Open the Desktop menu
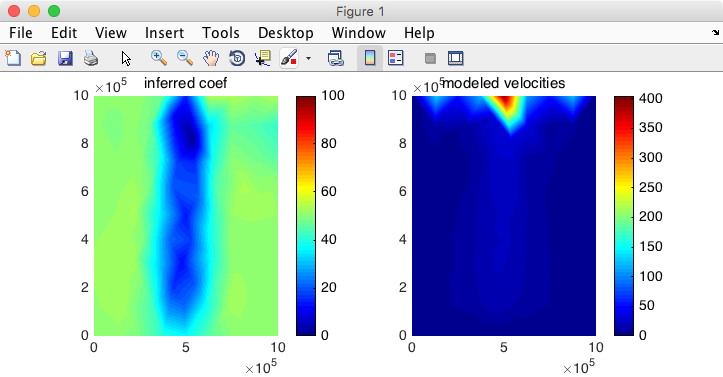This screenshot has height=377, width=723. [285, 33]
